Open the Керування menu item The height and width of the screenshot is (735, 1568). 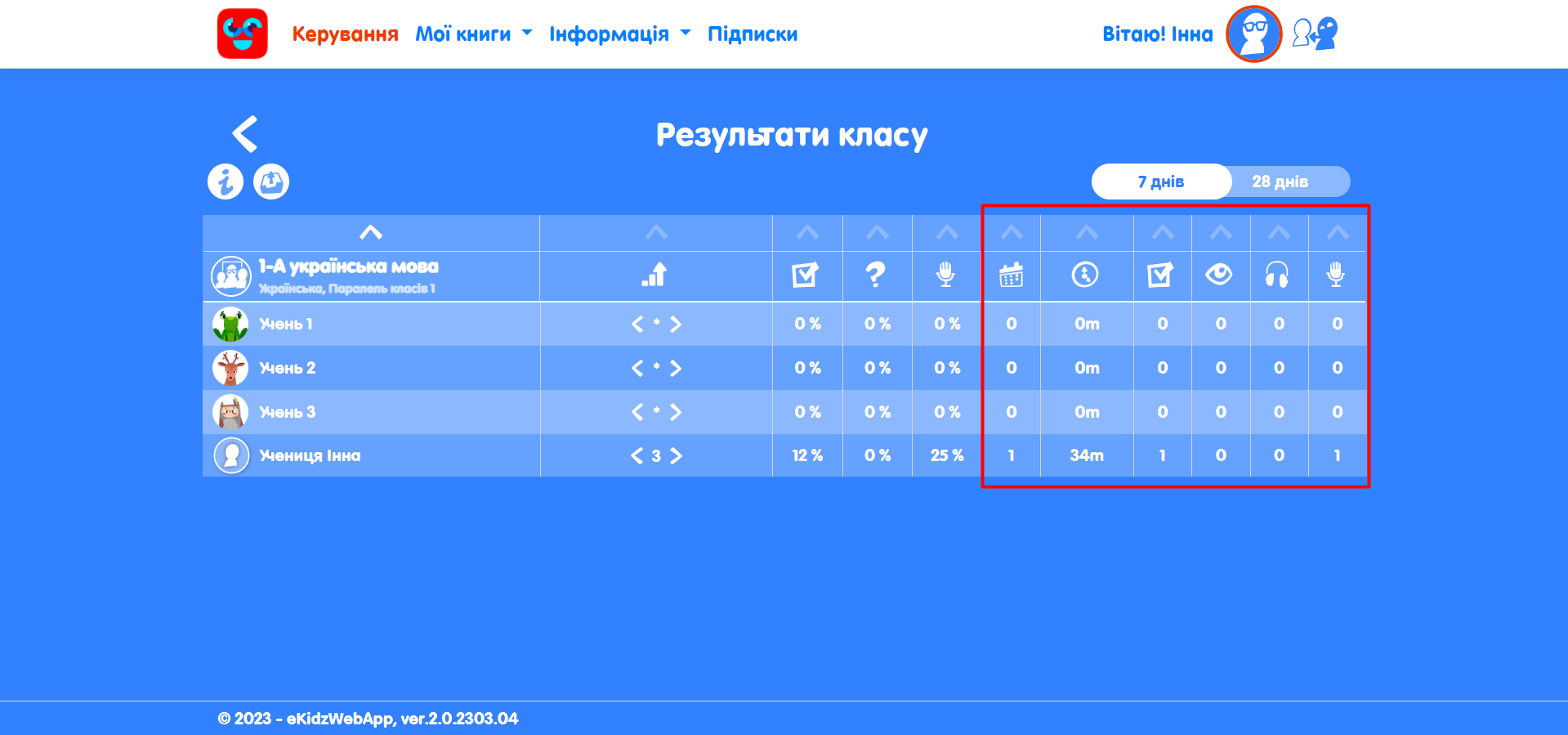(x=346, y=34)
